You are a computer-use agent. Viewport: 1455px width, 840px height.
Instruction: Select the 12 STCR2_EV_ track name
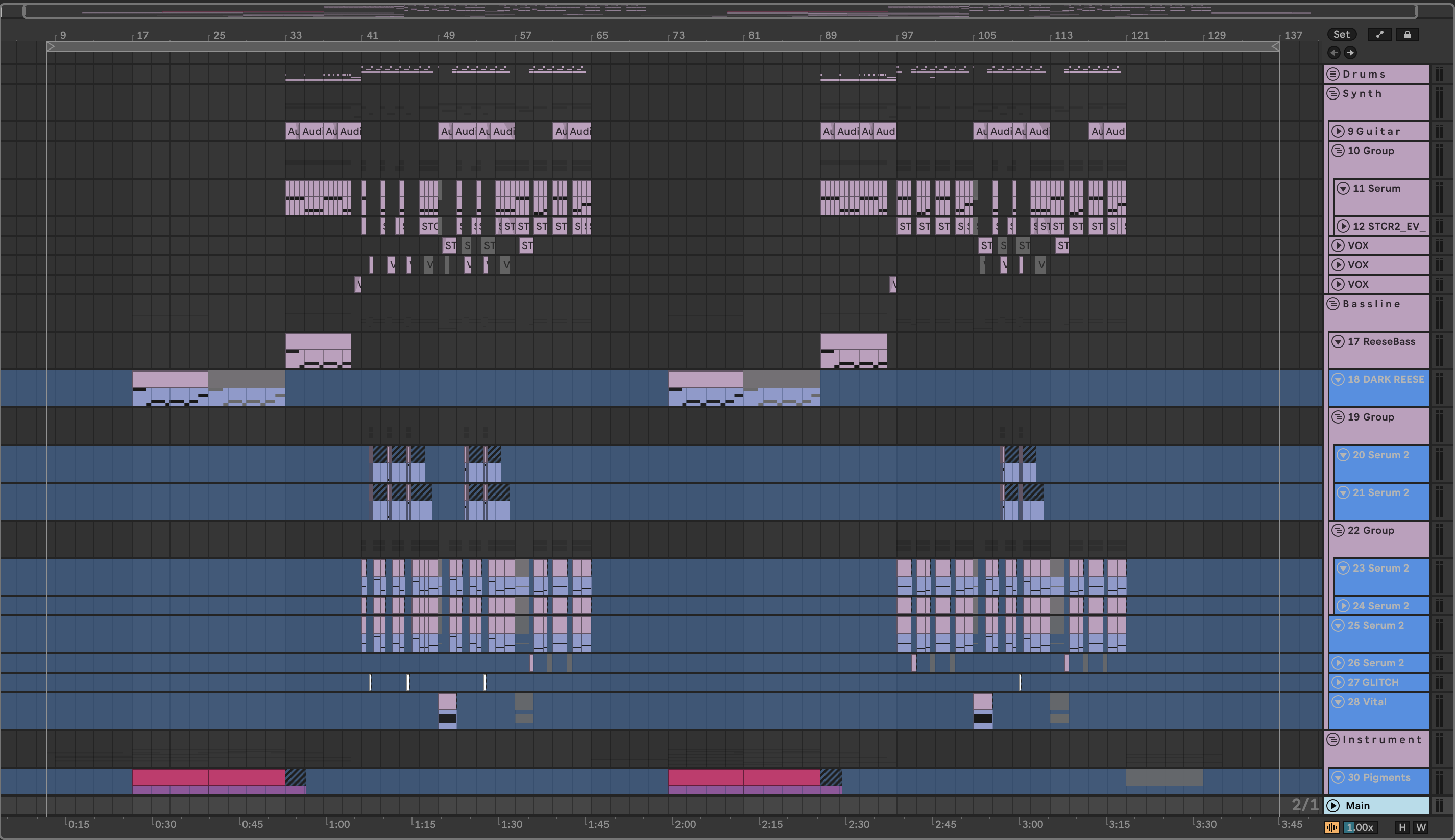(1389, 226)
